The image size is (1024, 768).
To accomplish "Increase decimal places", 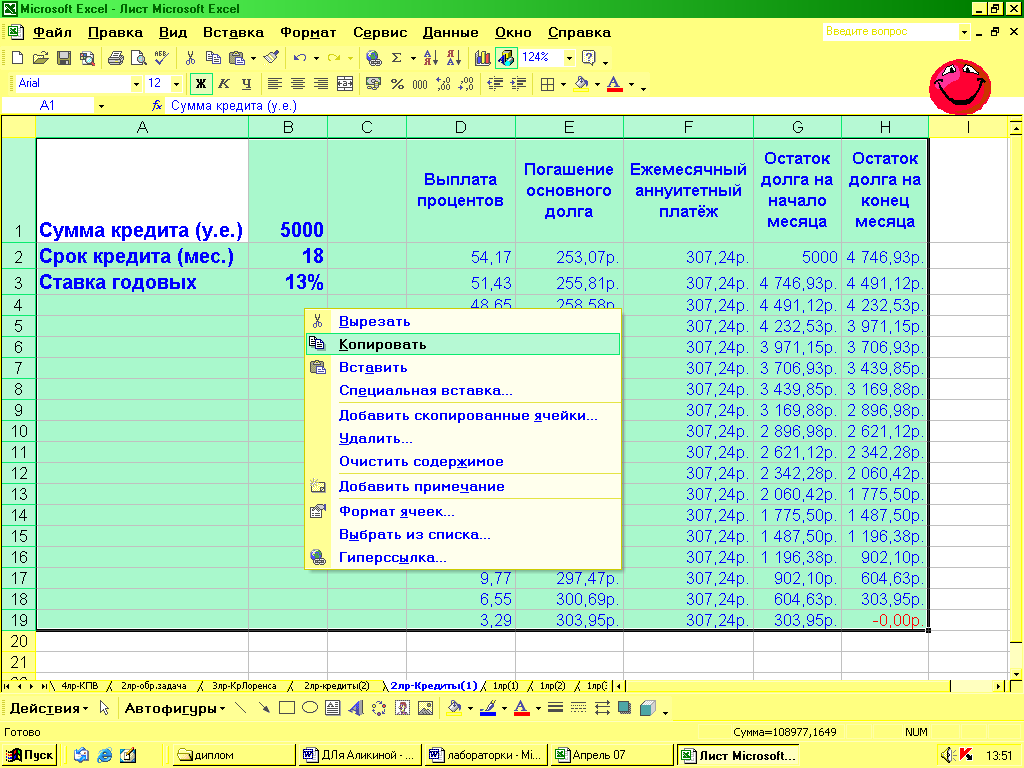I will [443, 84].
